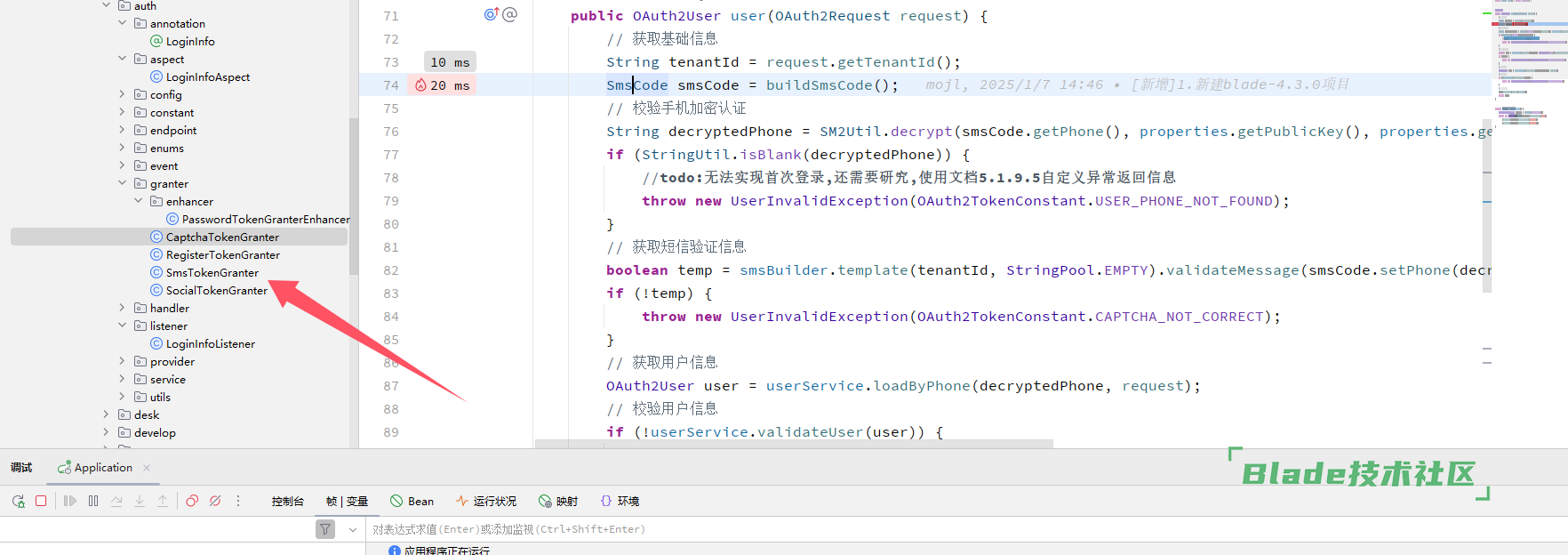This screenshot has height=555, width=1568.
Task: Expand the develop package
Action: 107,432
